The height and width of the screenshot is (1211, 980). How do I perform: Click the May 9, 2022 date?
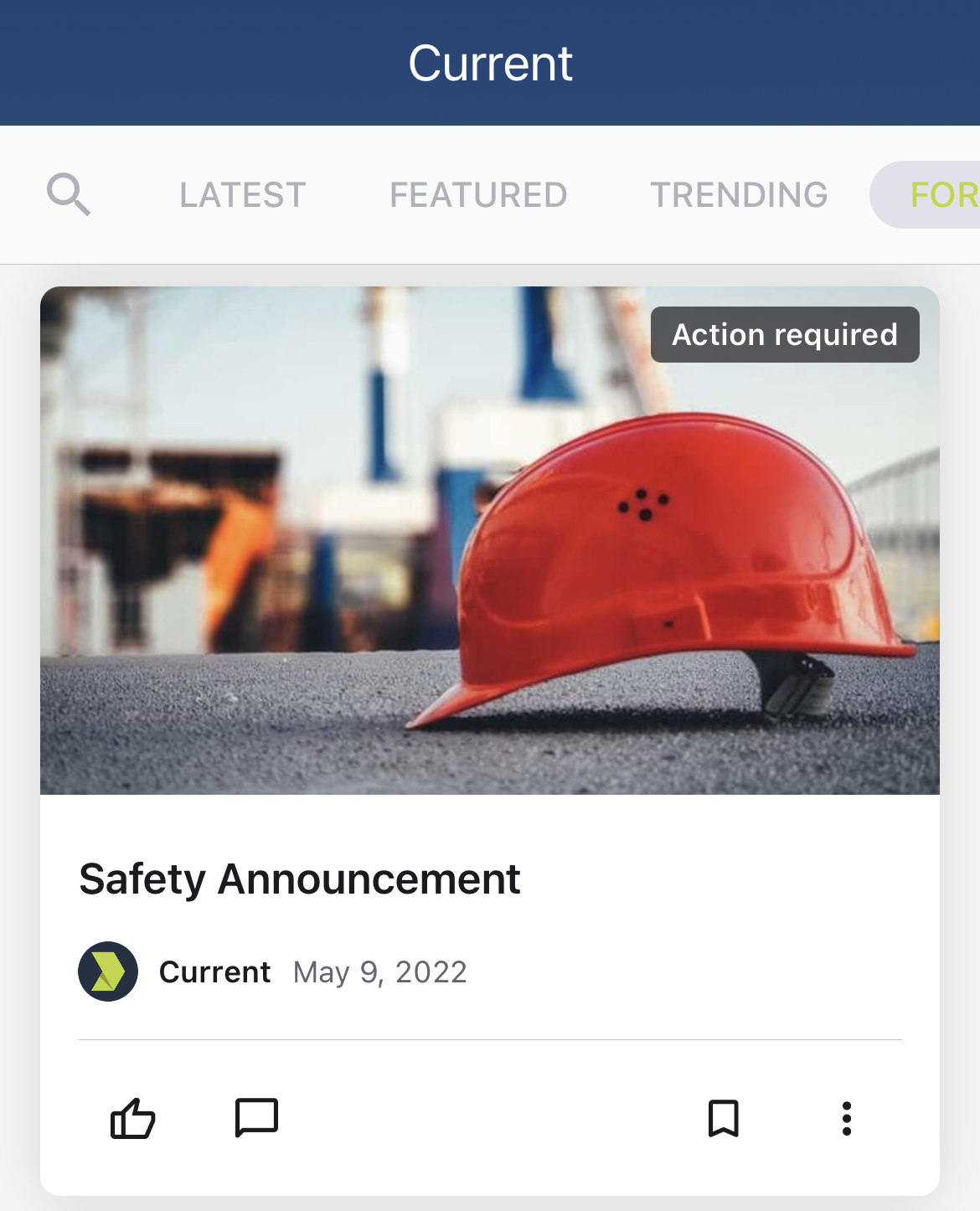pyautogui.click(x=380, y=972)
